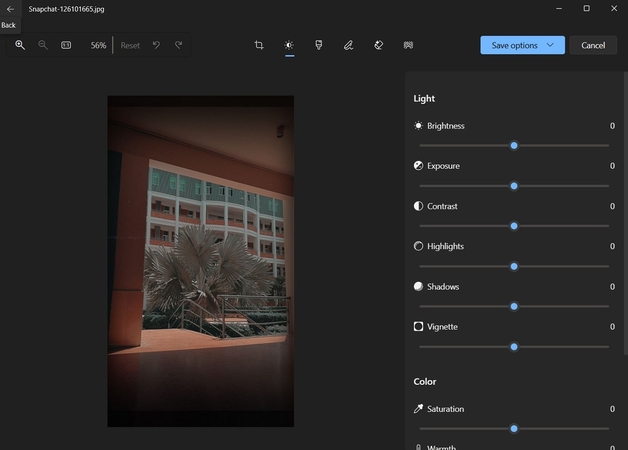Click the Contrast value 0
628x450 pixels.
(612, 206)
